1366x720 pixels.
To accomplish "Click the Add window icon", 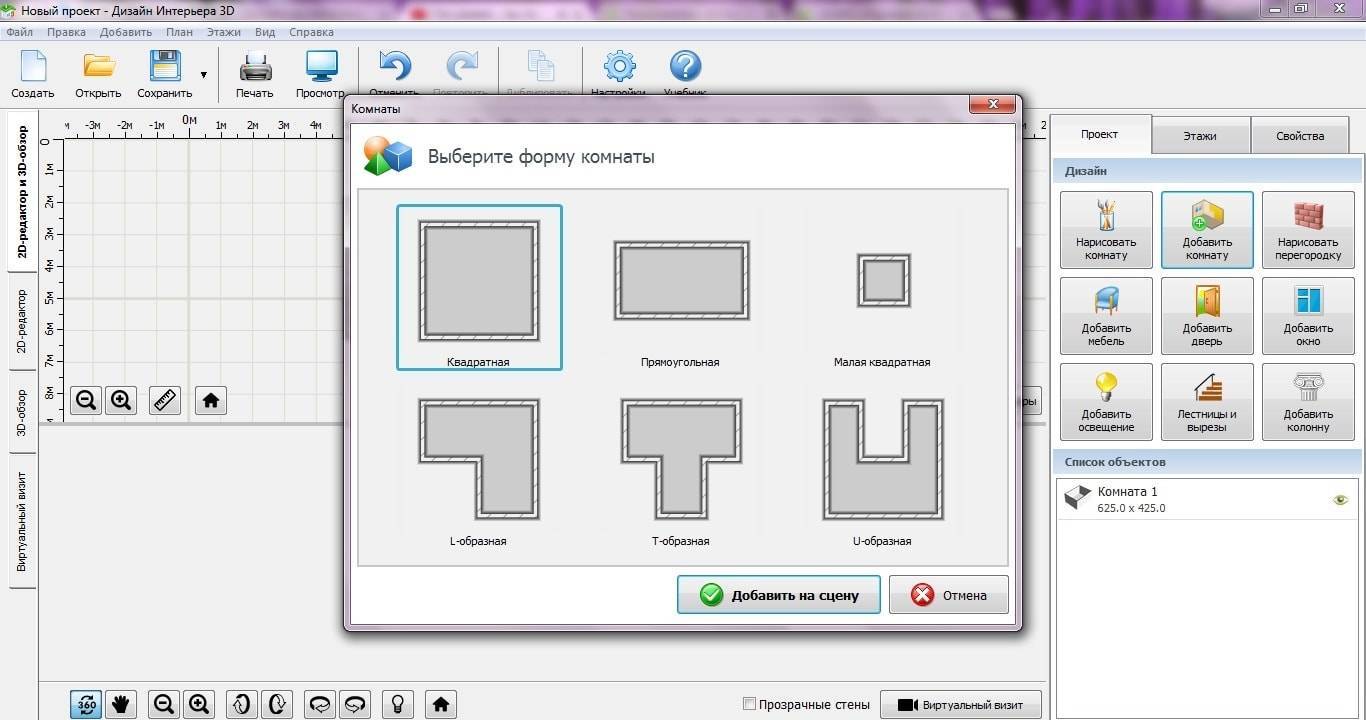I will (x=1308, y=316).
